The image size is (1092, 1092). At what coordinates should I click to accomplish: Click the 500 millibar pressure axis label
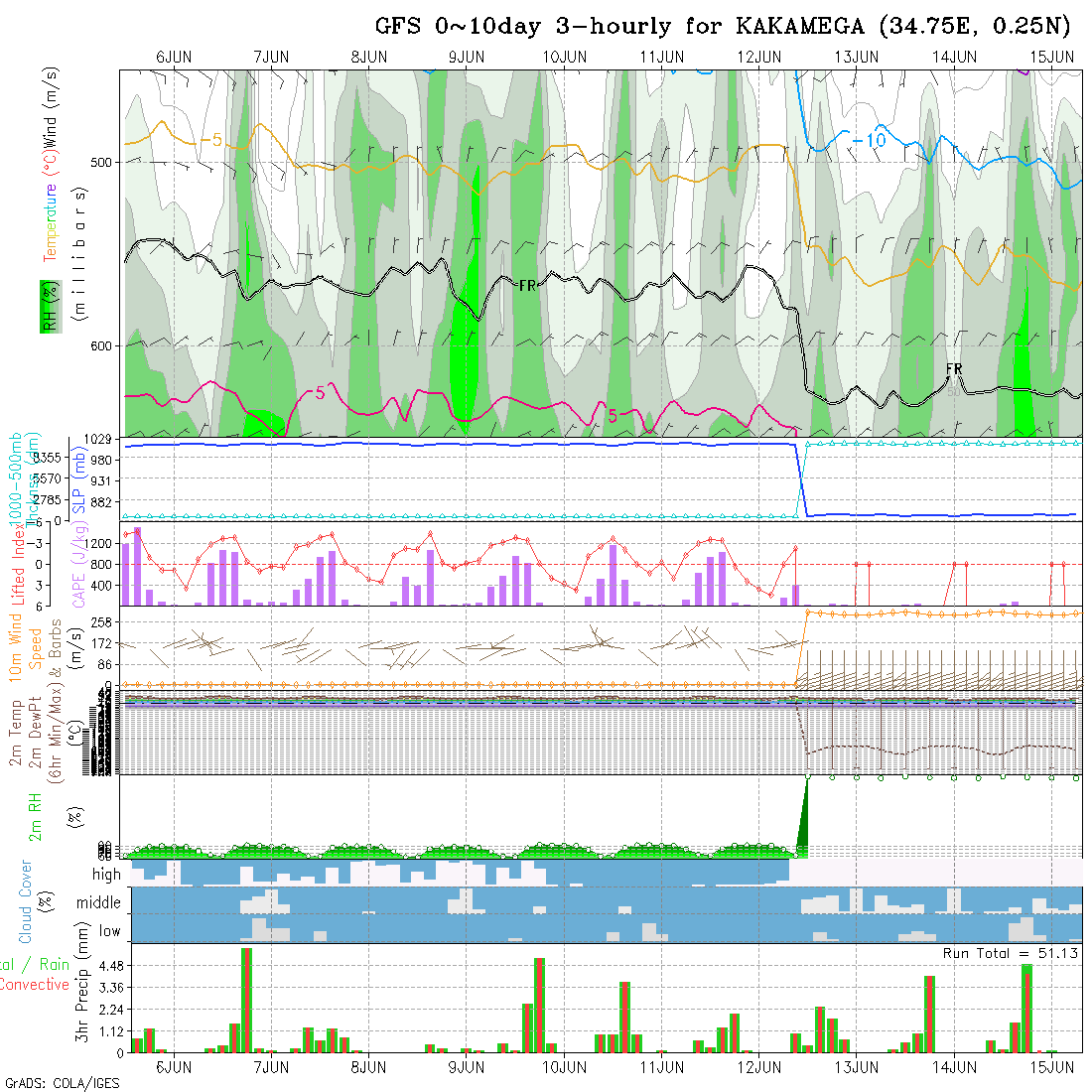pos(103,162)
